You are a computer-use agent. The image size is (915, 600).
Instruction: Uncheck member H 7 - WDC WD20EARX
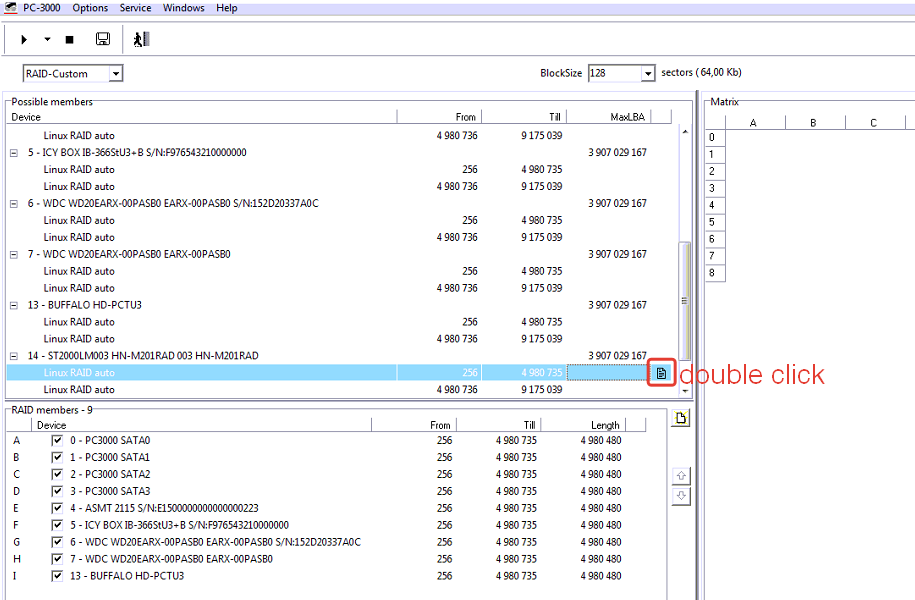[x=57, y=559]
